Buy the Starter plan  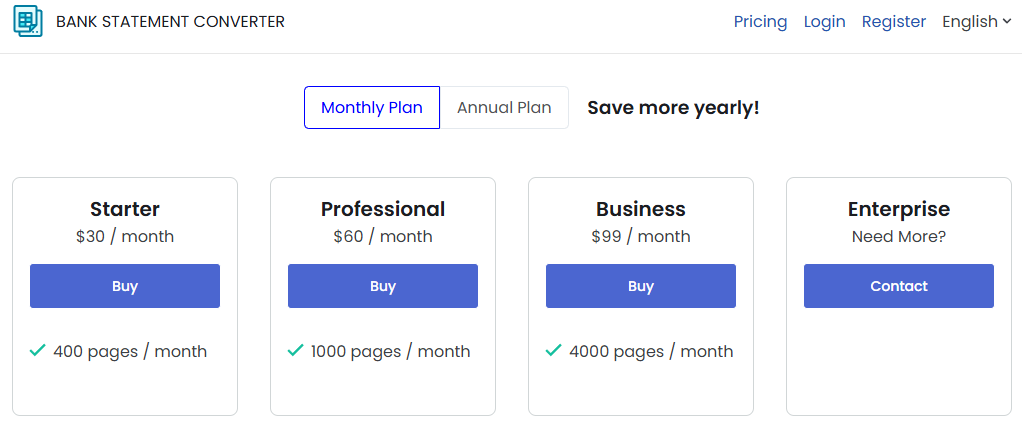tap(125, 286)
